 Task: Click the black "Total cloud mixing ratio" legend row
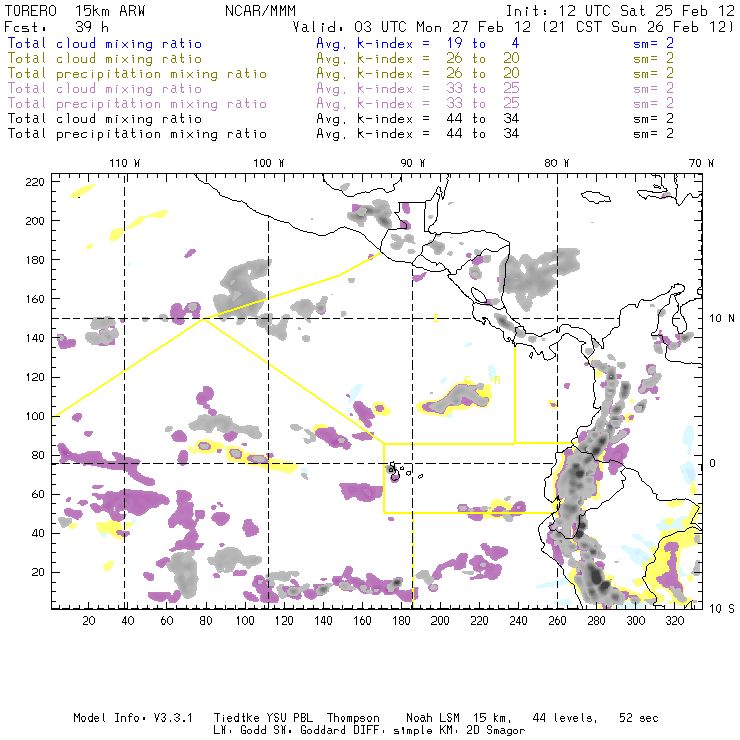coord(105,118)
